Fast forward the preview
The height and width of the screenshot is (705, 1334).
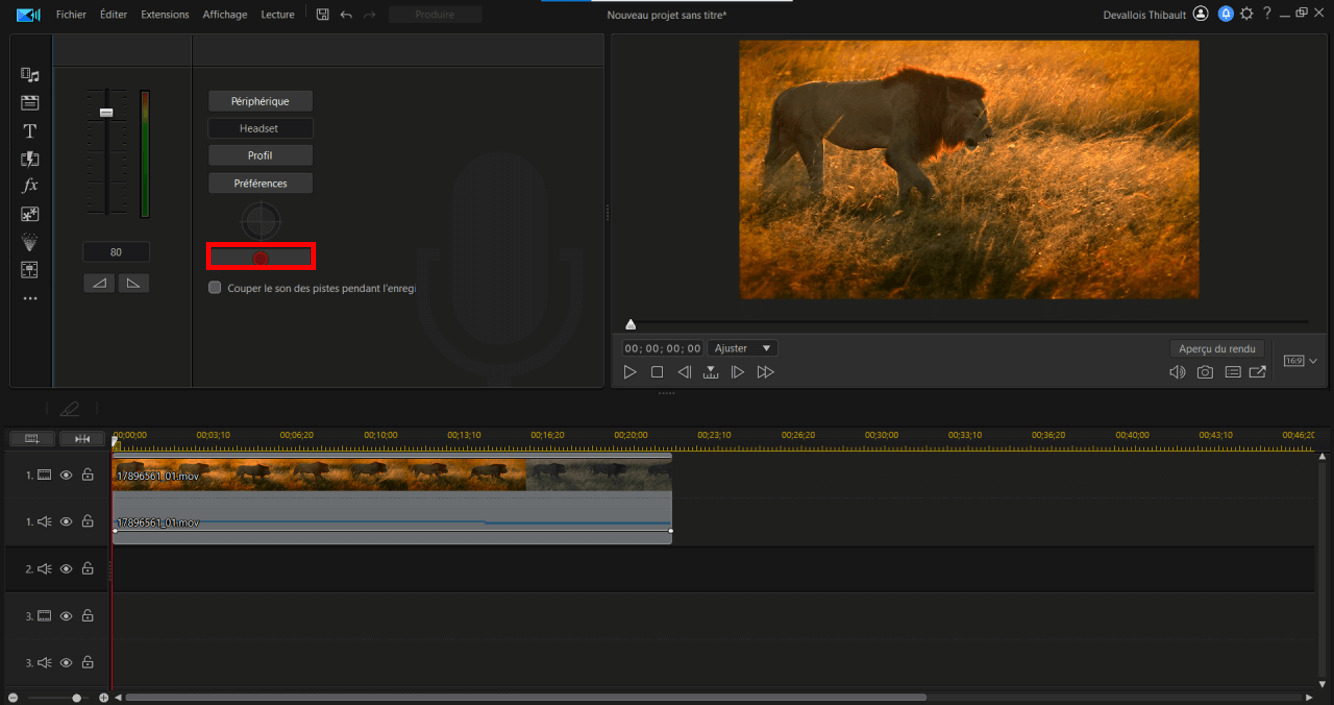click(x=766, y=372)
